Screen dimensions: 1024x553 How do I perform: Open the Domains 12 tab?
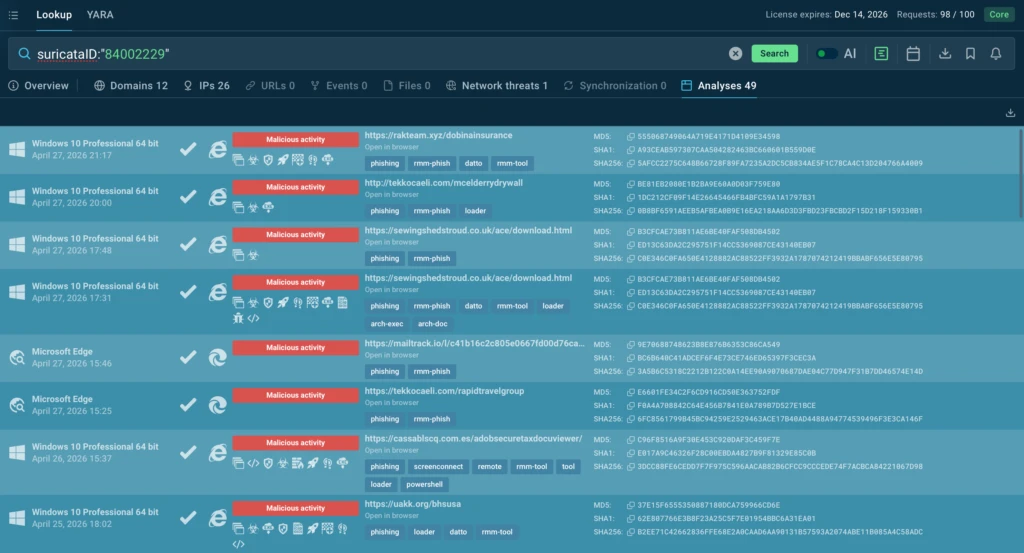click(x=131, y=86)
